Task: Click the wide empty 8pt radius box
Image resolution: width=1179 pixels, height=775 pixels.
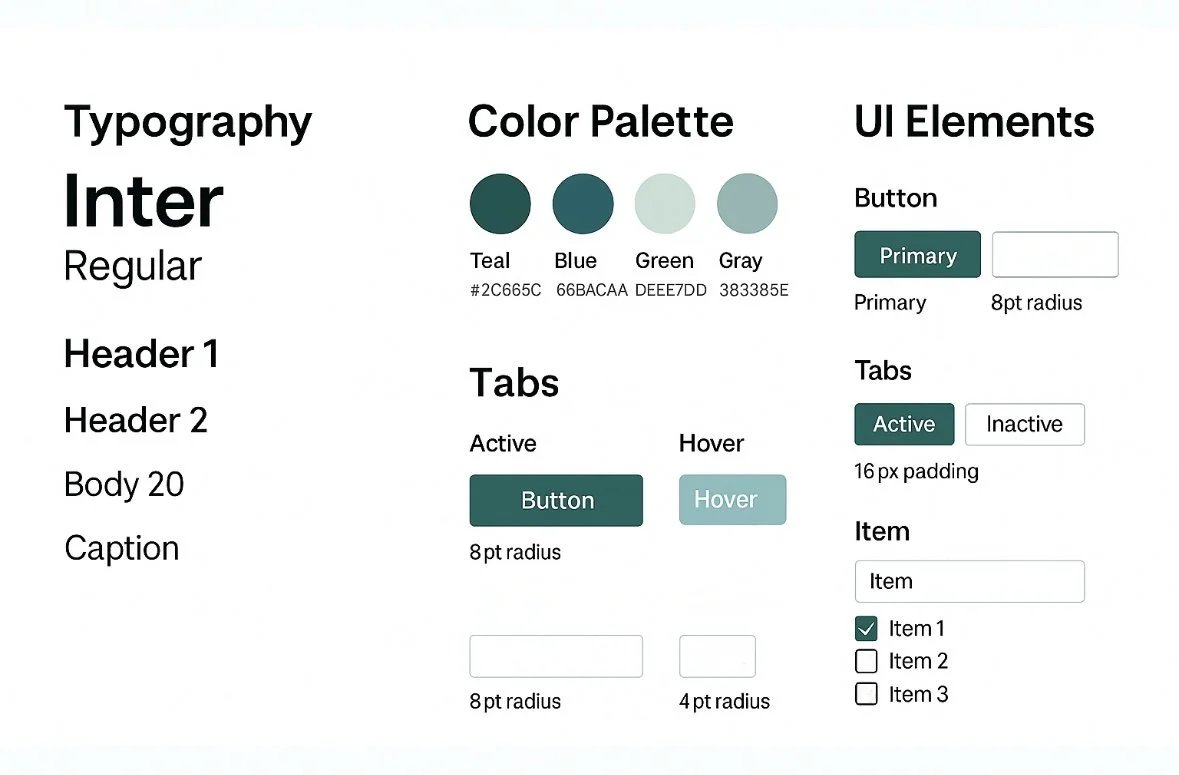Action: (x=556, y=657)
